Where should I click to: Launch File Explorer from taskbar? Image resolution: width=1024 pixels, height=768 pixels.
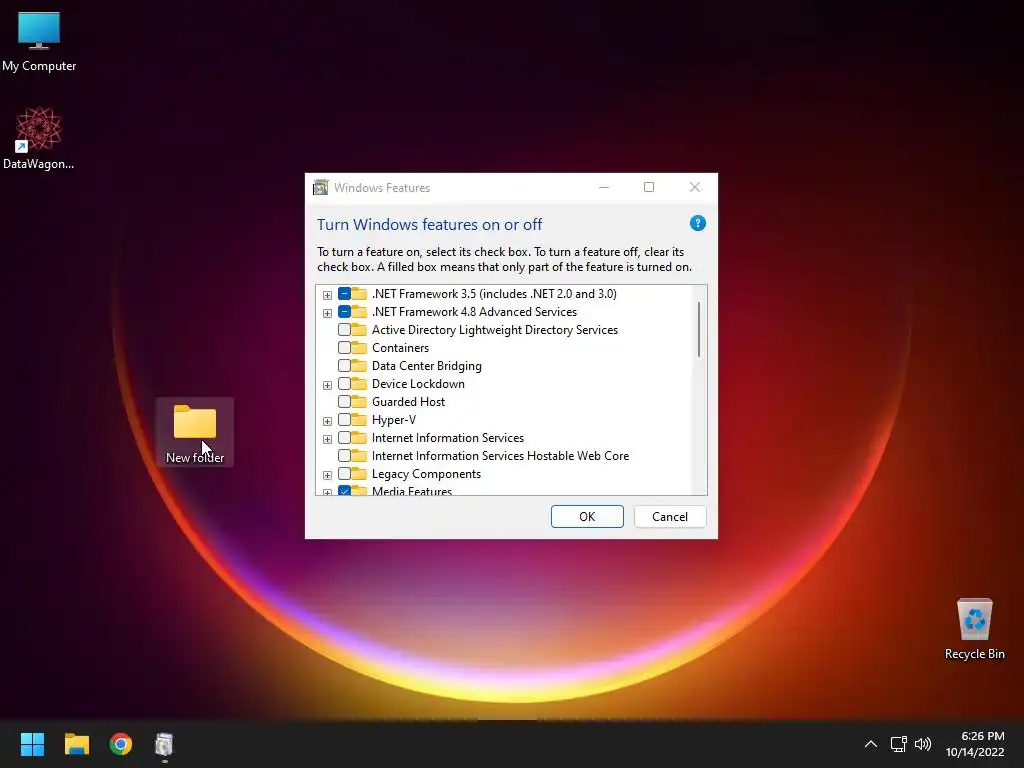(x=76, y=744)
